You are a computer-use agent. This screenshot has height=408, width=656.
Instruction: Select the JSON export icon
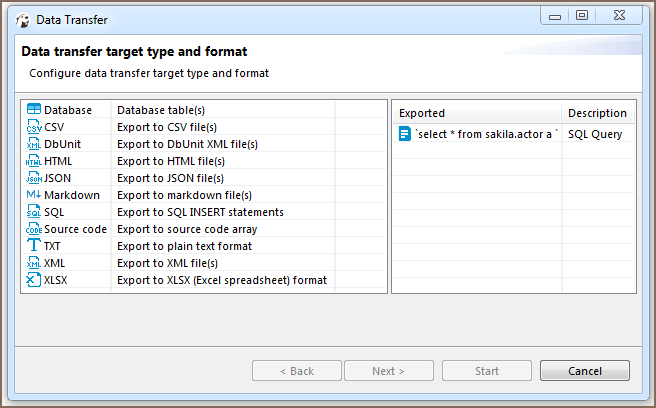click(x=34, y=178)
